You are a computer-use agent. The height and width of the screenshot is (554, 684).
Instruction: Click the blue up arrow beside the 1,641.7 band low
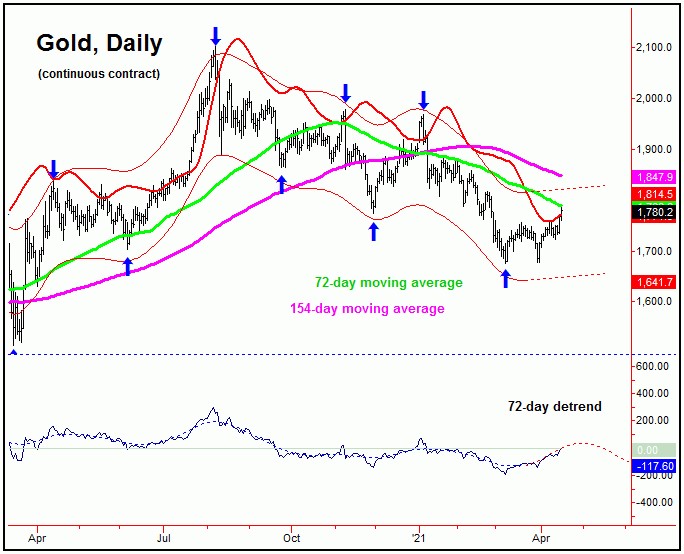(x=505, y=279)
